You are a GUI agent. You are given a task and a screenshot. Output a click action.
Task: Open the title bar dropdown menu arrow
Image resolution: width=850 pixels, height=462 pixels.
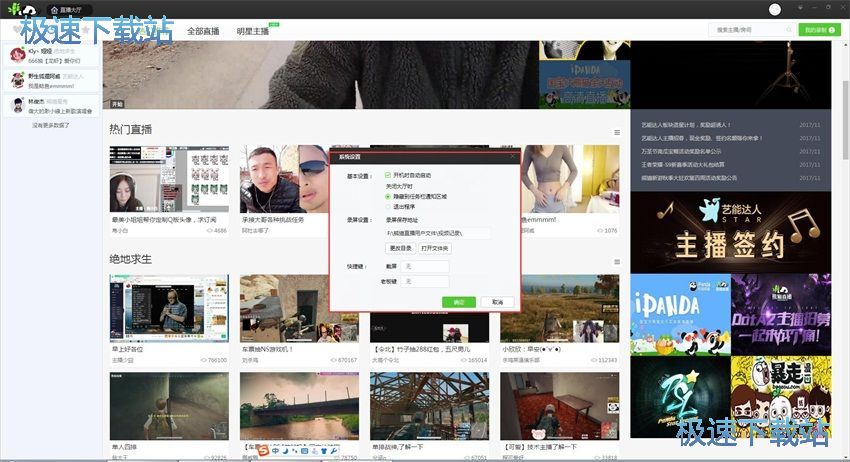800,8
